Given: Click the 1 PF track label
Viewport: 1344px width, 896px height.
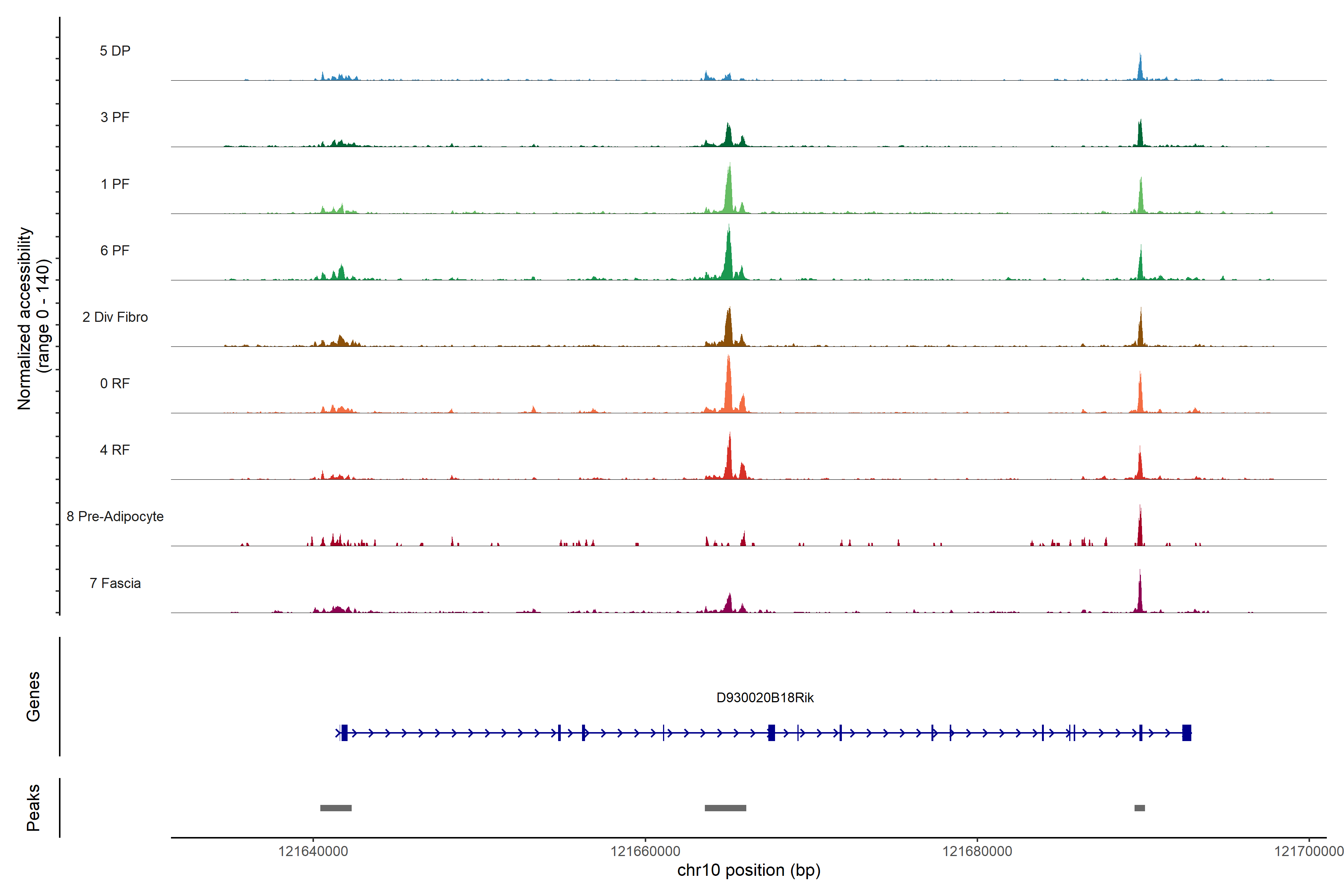Looking at the screenshot, I should click(x=115, y=184).
